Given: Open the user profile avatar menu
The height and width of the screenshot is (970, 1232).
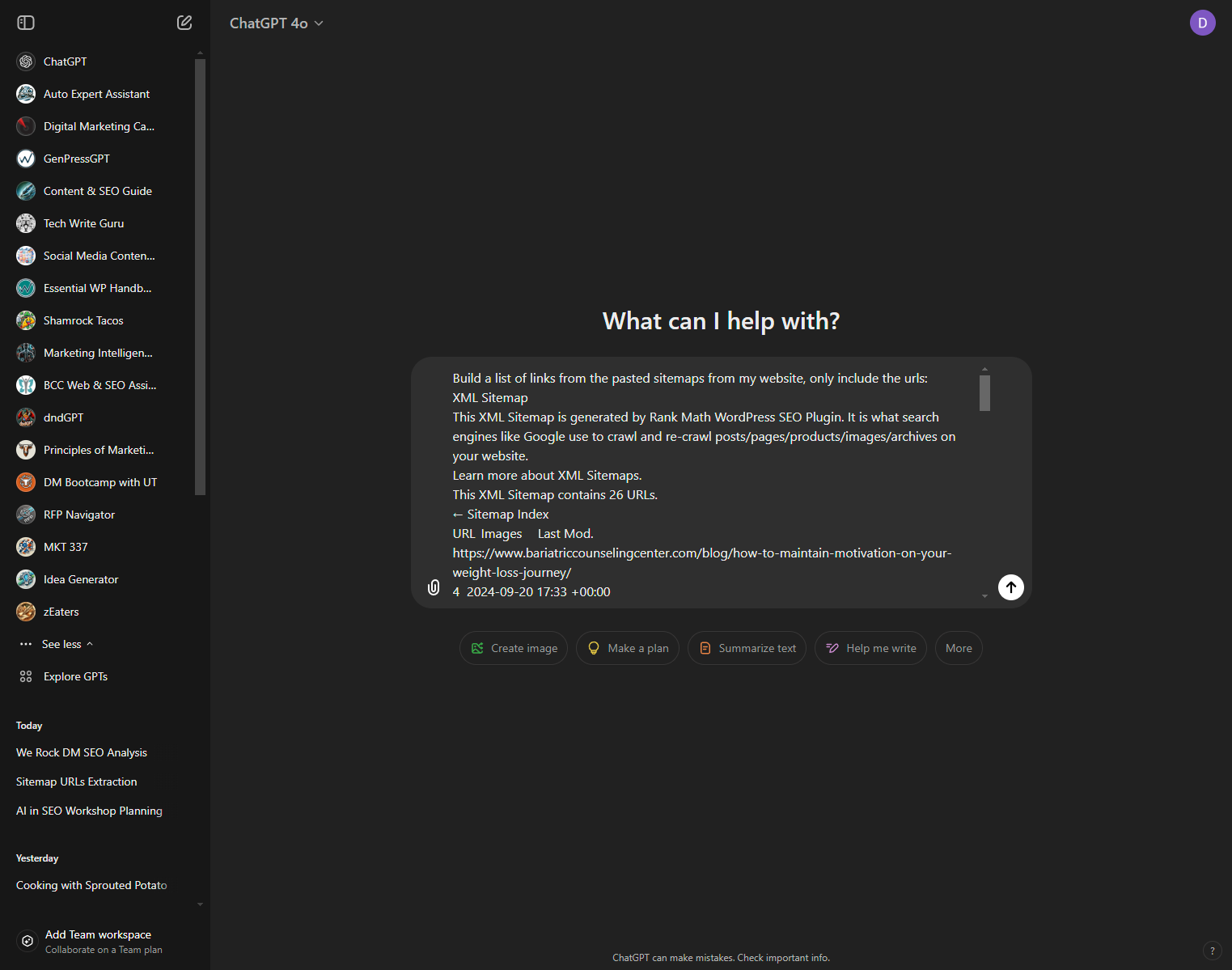Looking at the screenshot, I should (1203, 23).
